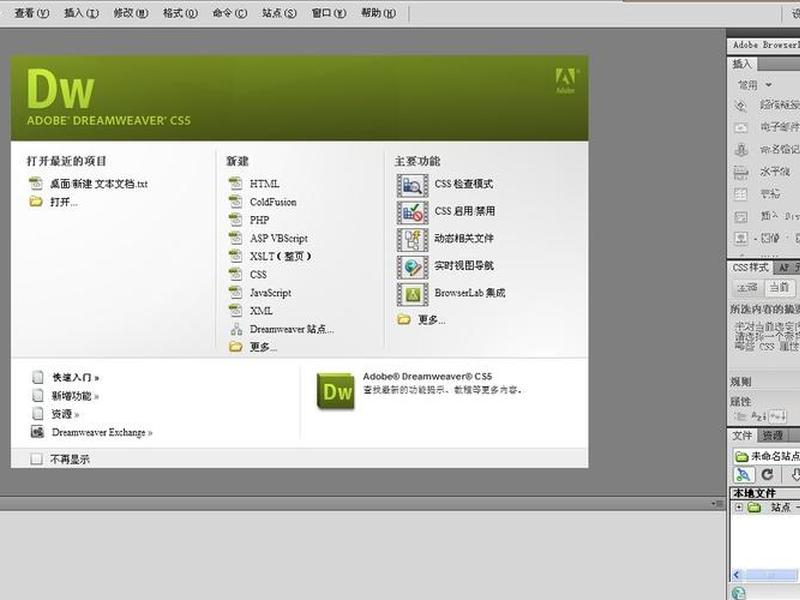This screenshot has height=600, width=800.
Task: Open the 未命名站点 site dropdown
Action: tap(766, 456)
